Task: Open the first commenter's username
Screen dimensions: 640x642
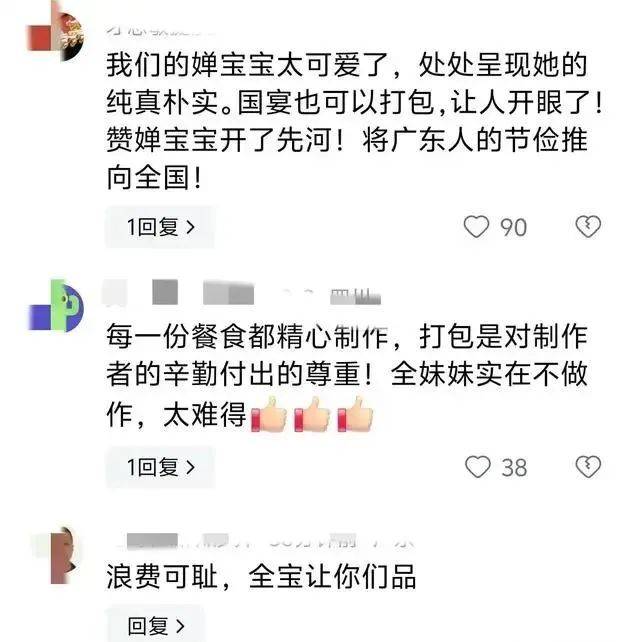Action: click(160, 29)
